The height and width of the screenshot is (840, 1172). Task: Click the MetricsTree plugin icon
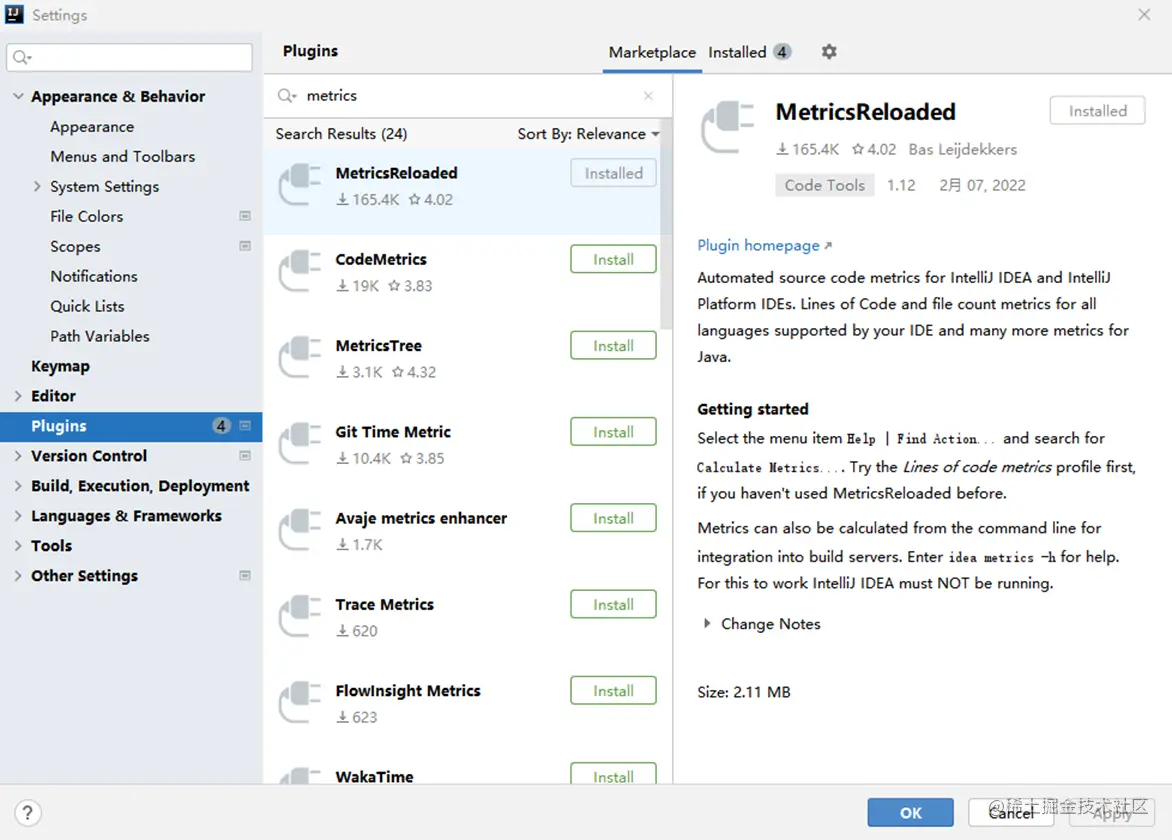pos(300,356)
